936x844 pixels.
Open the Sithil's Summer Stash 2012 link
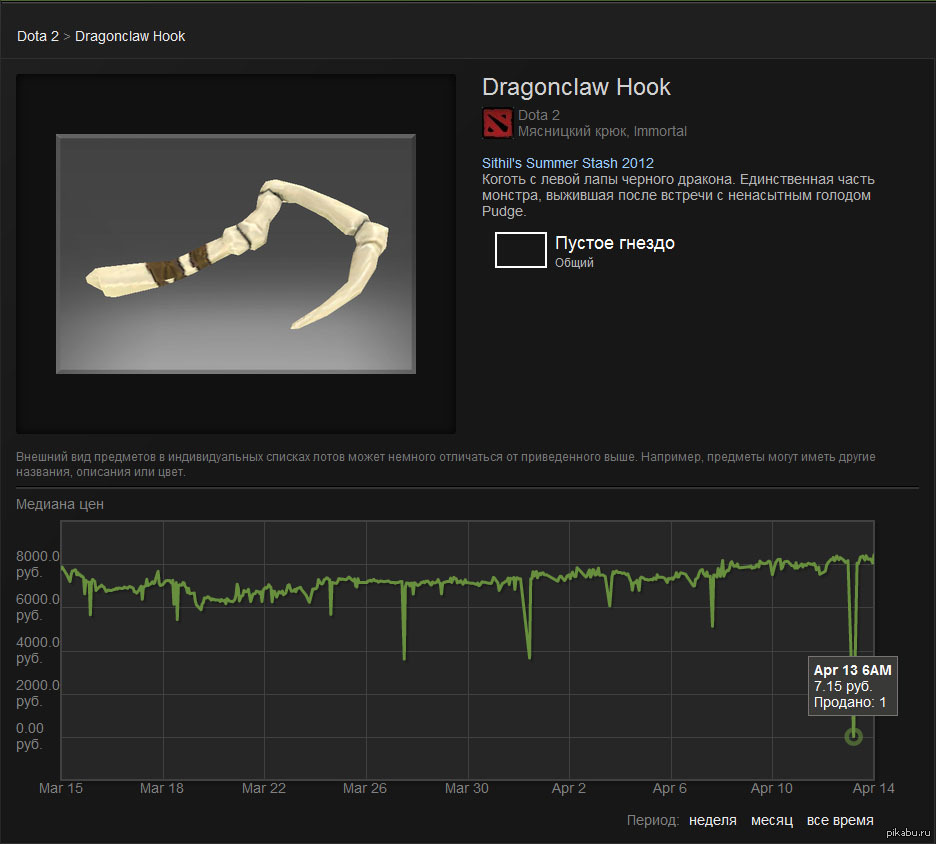click(x=567, y=162)
